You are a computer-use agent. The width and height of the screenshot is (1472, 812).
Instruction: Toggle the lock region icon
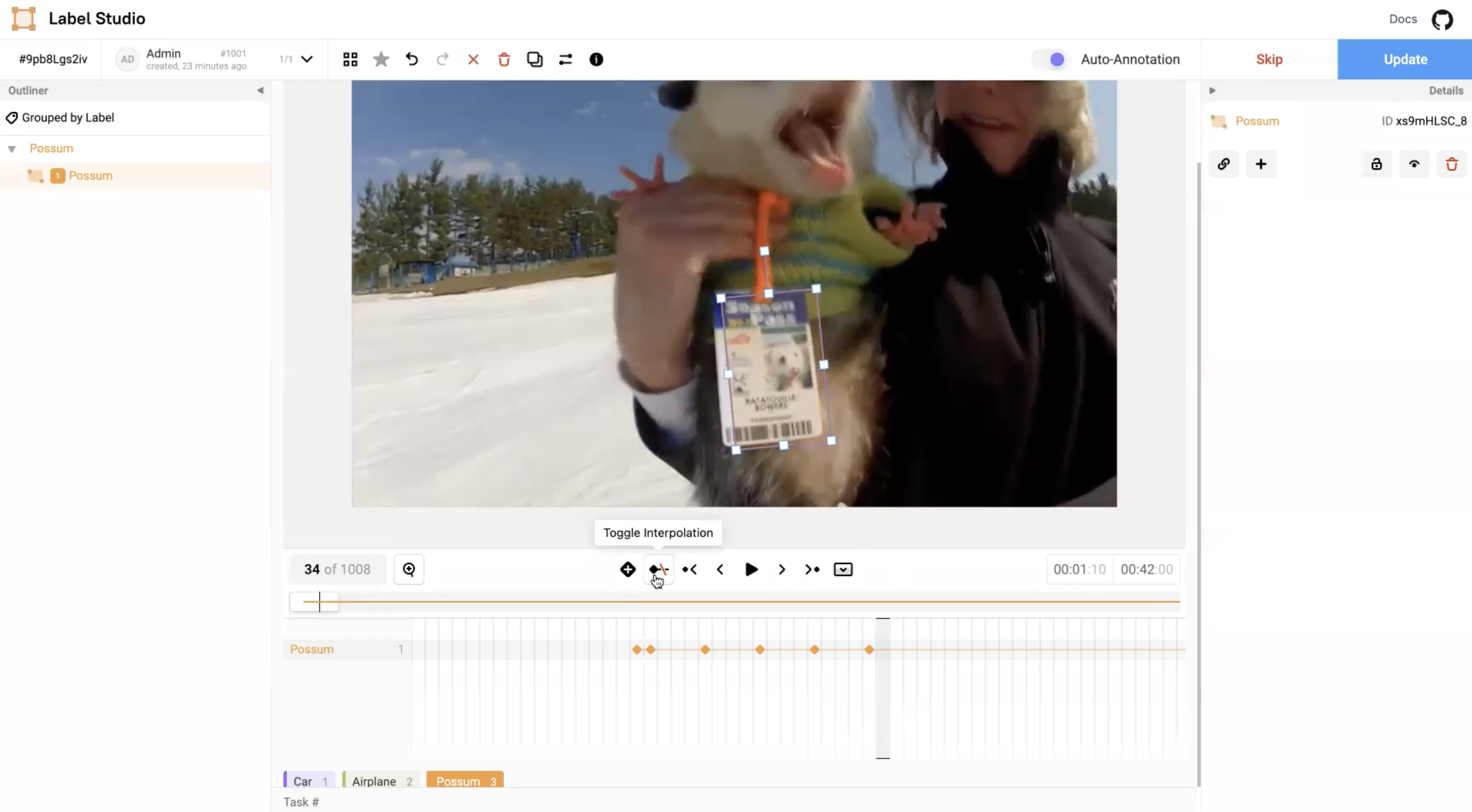coord(1376,165)
